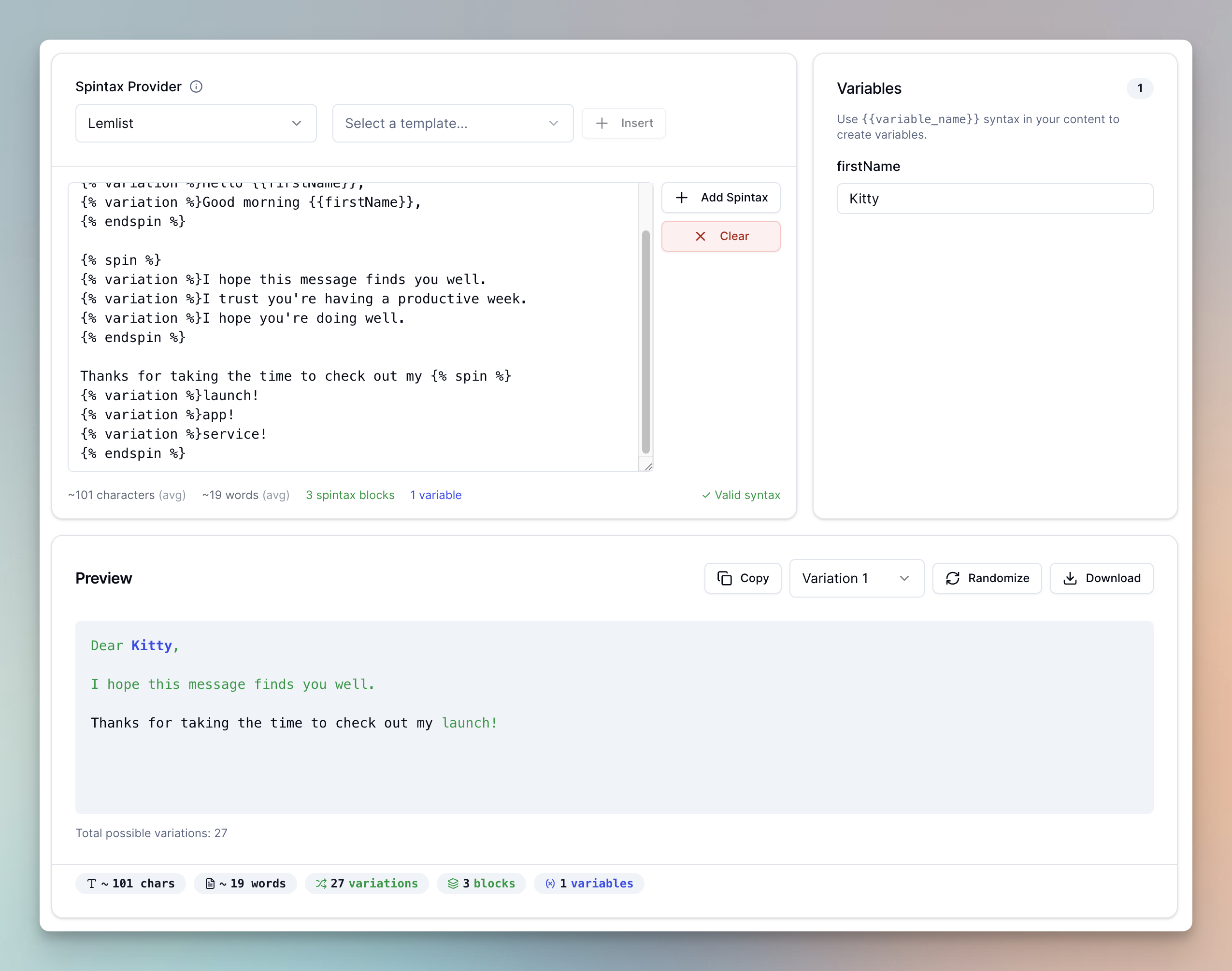Viewport: 1232px width, 971px height.
Task: Click the '19 words' stat chip
Action: (245, 884)
